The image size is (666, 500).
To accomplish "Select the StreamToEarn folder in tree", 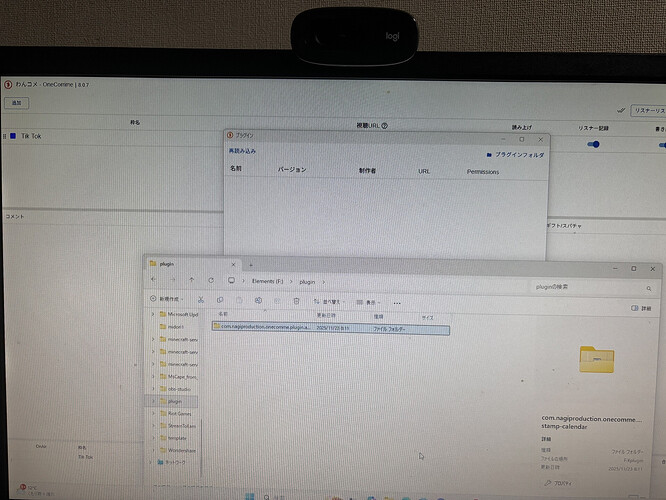I will coord(178,426).
